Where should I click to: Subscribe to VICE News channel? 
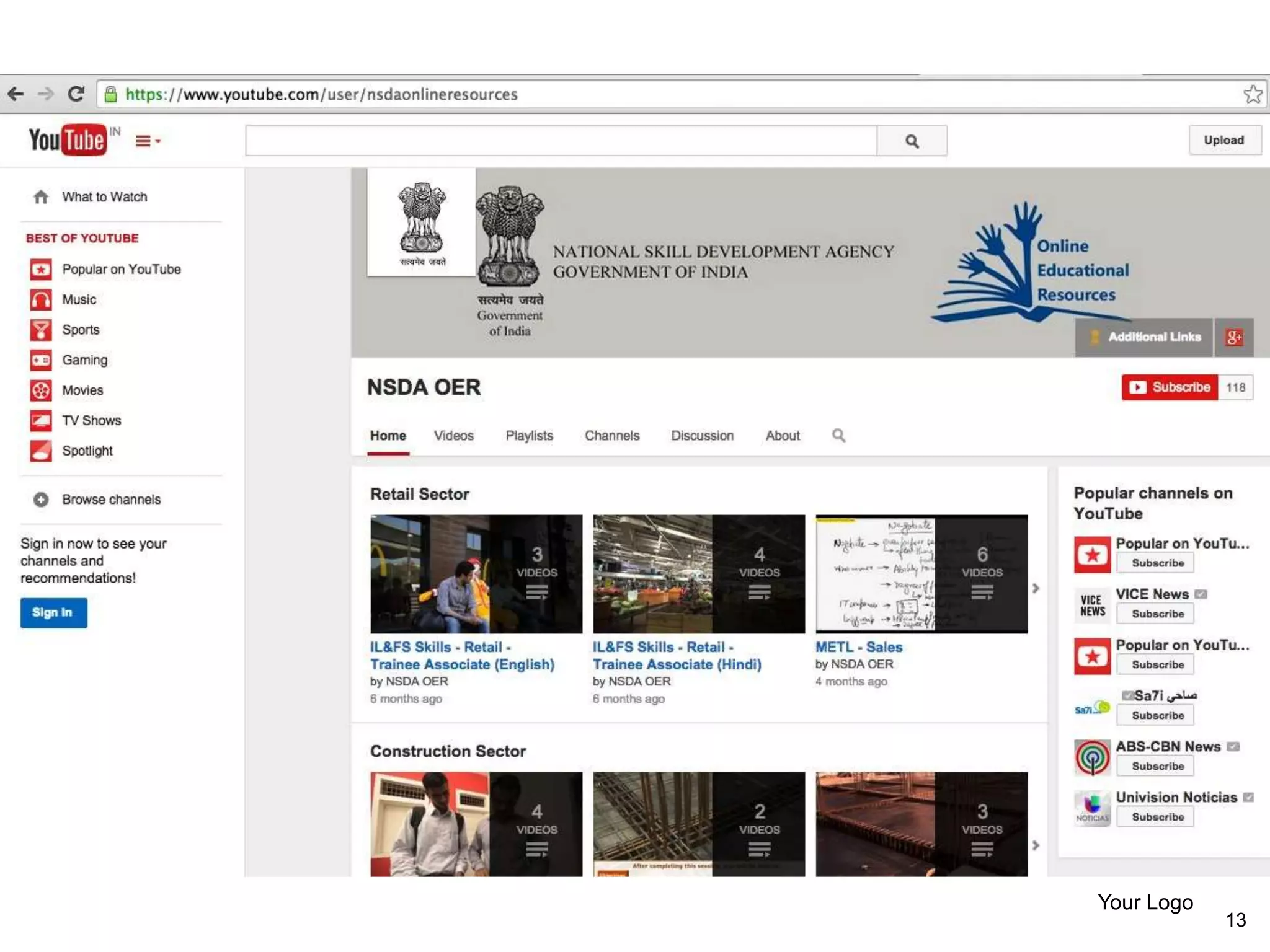(x=1158, y=614)
